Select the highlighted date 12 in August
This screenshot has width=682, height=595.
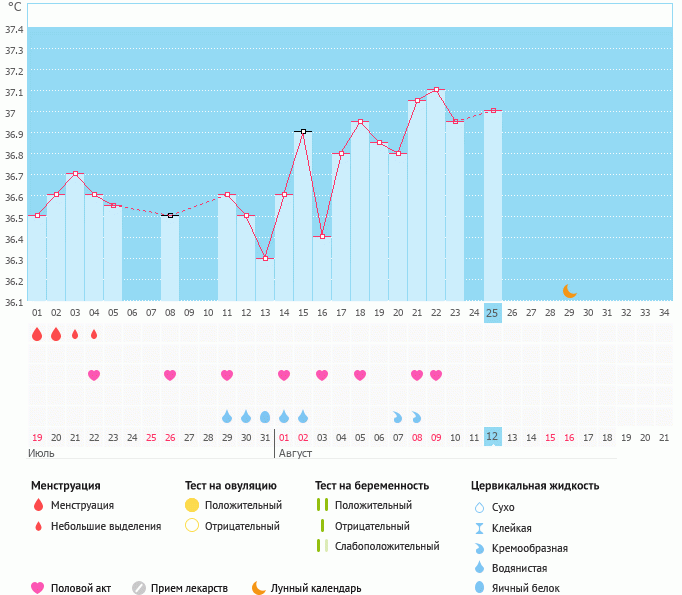click(x=492, y=437)
